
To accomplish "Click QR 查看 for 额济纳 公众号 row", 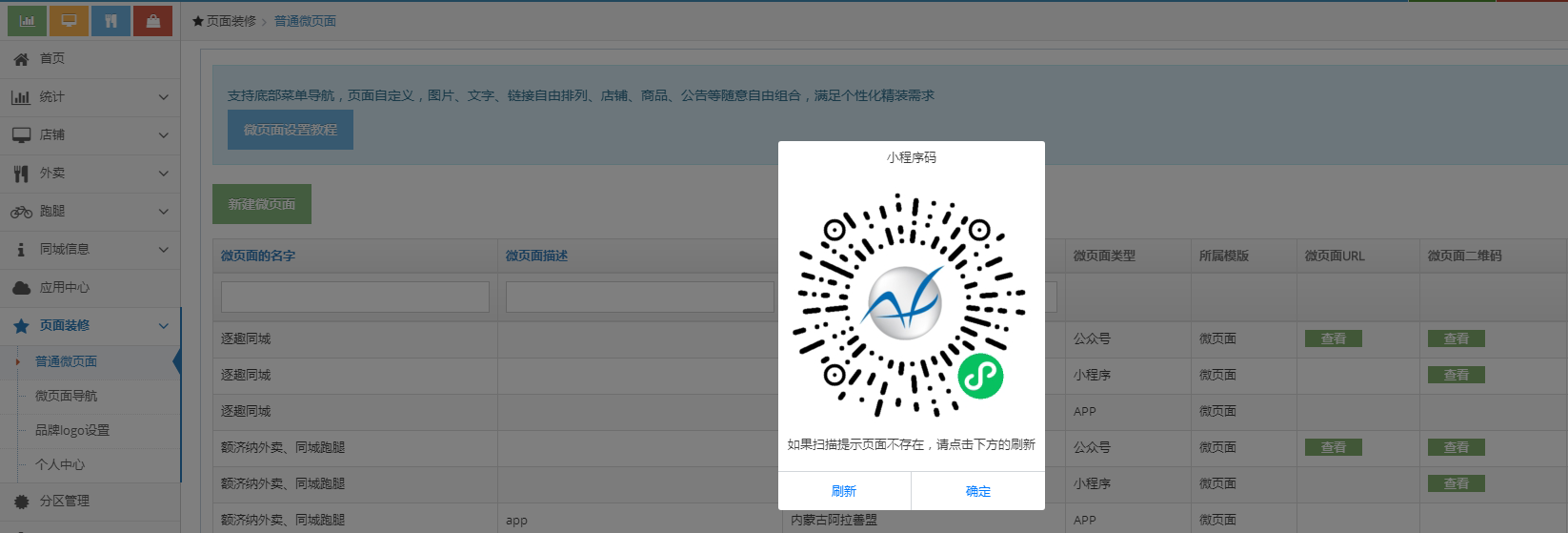I will 1457,447.
